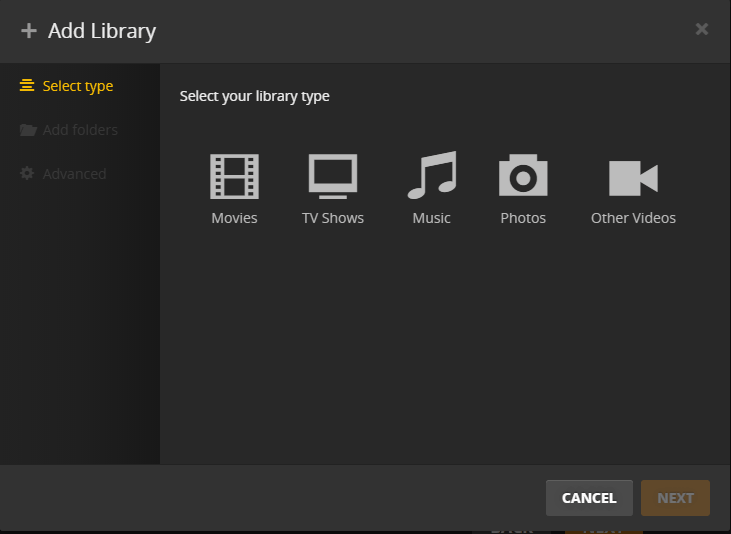Choose the Photos camera icon
731x534 pixels.
[523, 177]
